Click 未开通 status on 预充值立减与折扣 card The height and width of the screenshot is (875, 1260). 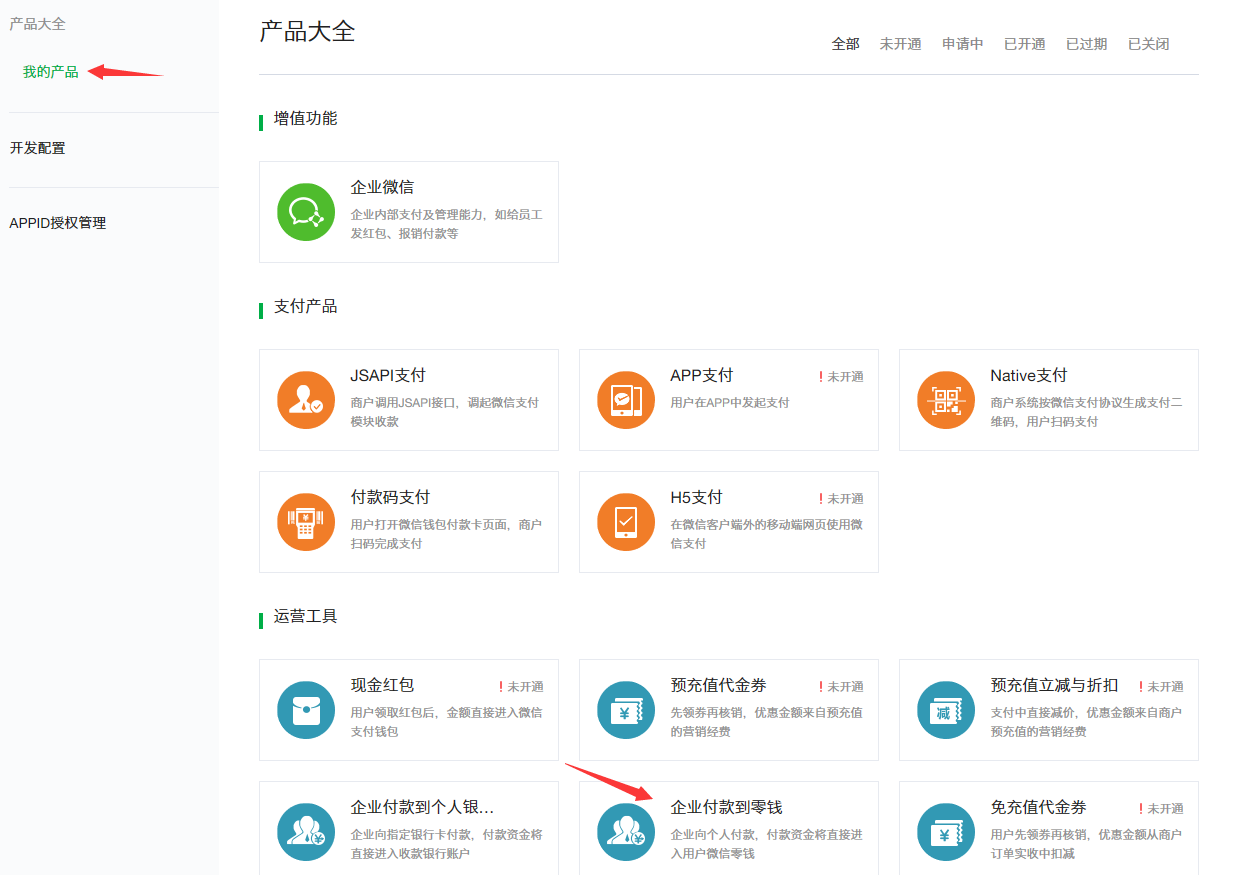click(1161, 687)
